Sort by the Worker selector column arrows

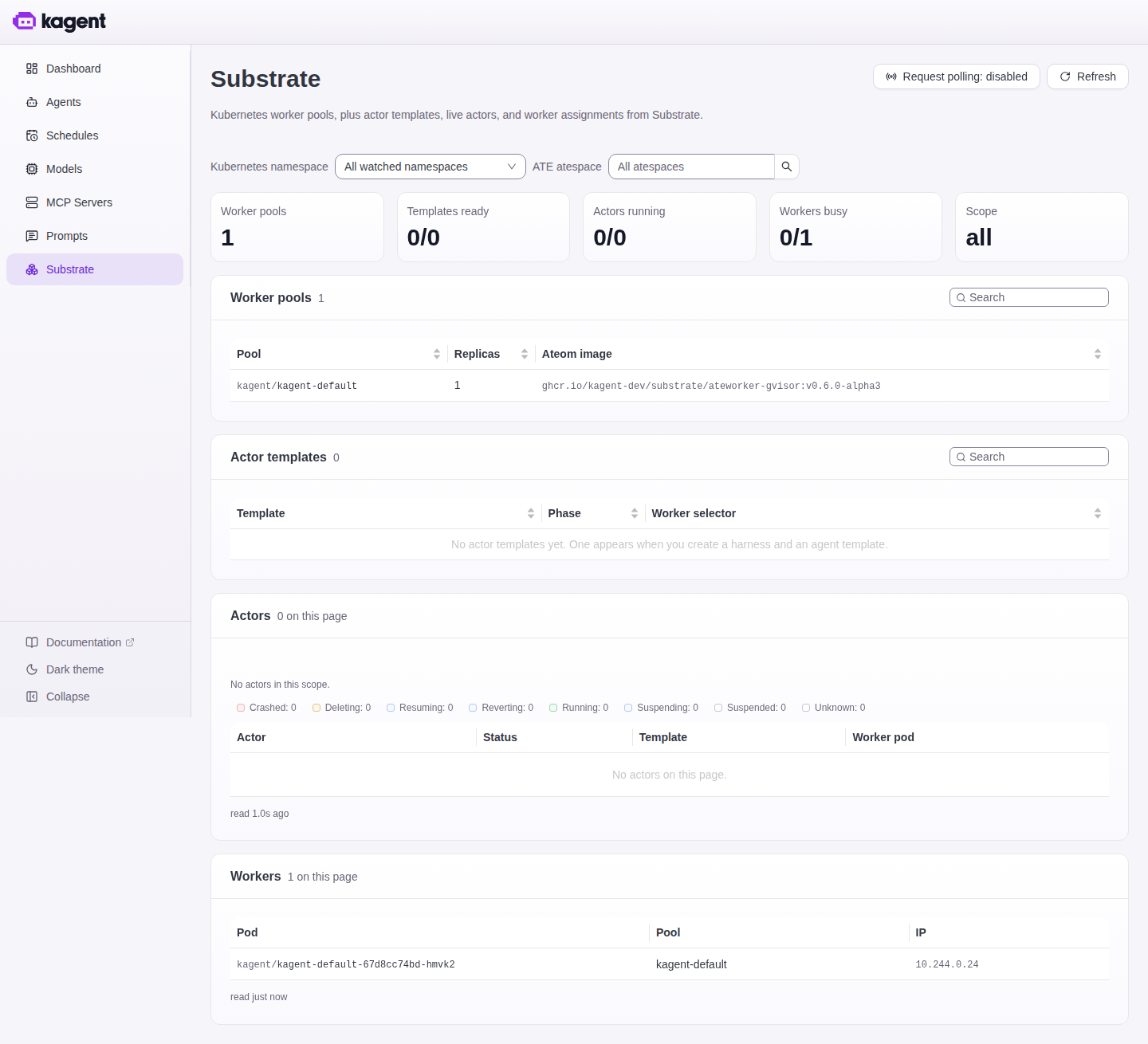click(x=1098, y=513)
